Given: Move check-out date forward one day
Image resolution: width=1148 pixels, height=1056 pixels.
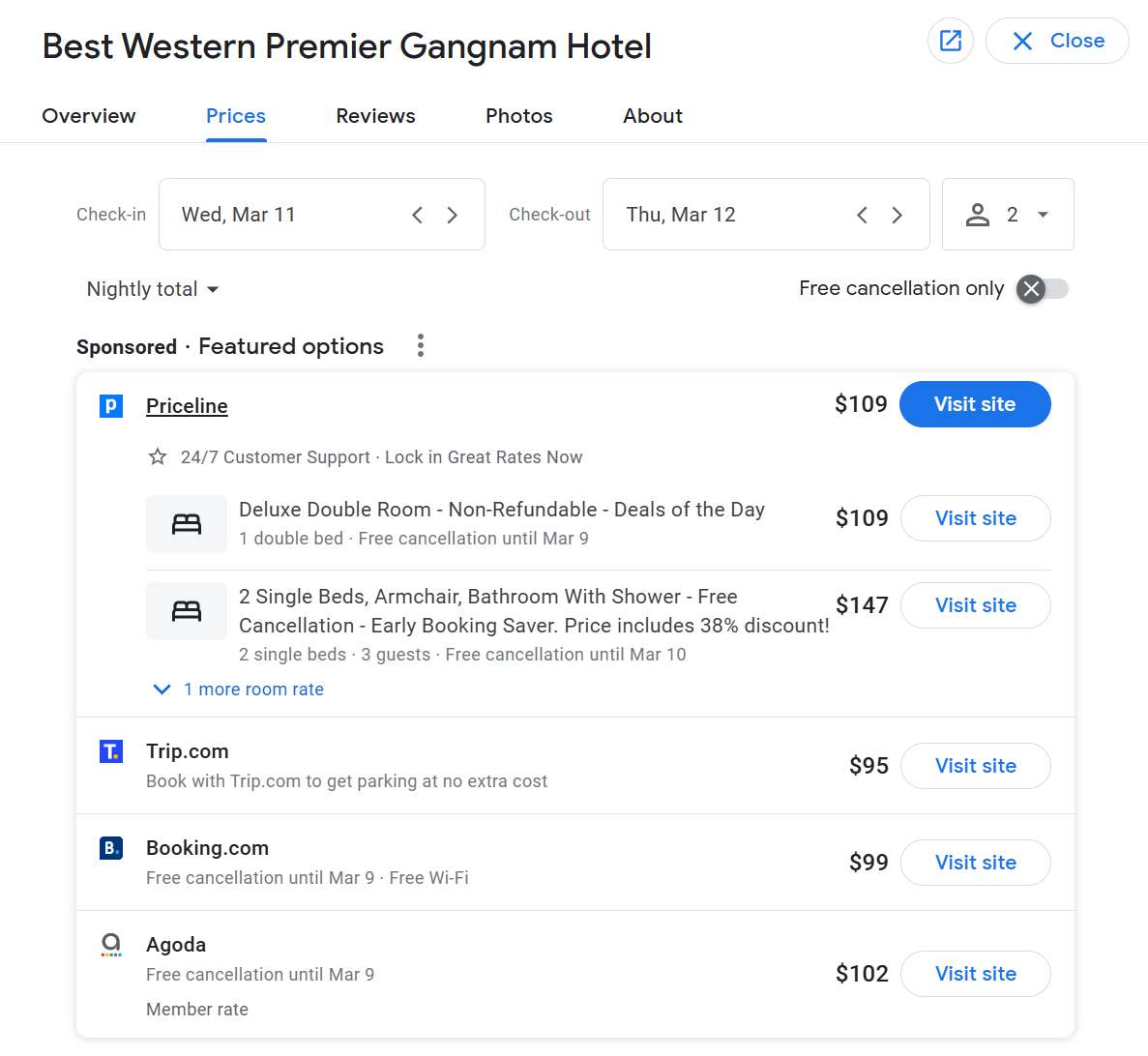Looking at the screenshot, I should point(897,215).
